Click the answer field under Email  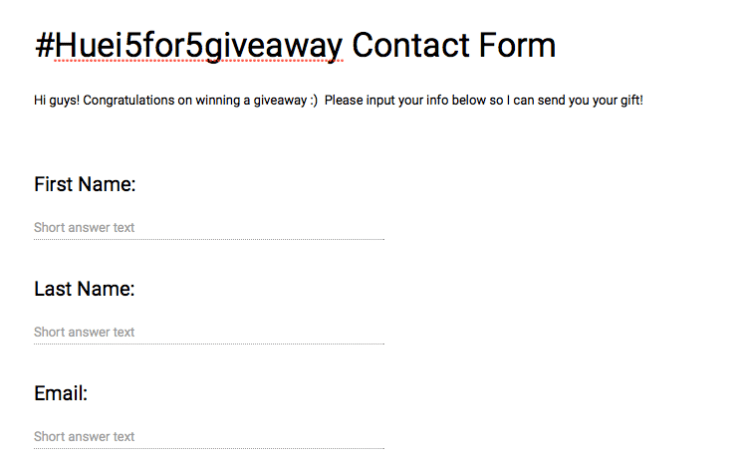(209, 437)
